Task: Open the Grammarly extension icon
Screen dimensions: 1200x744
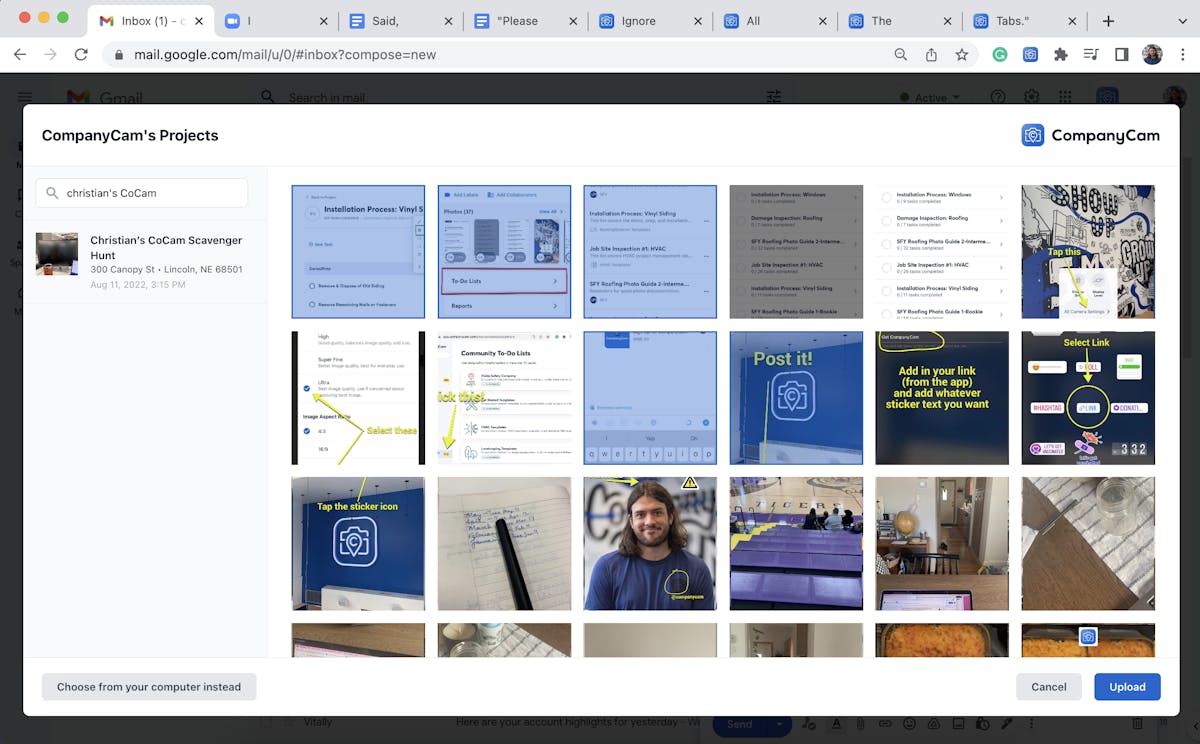Action: coord(999,55)
